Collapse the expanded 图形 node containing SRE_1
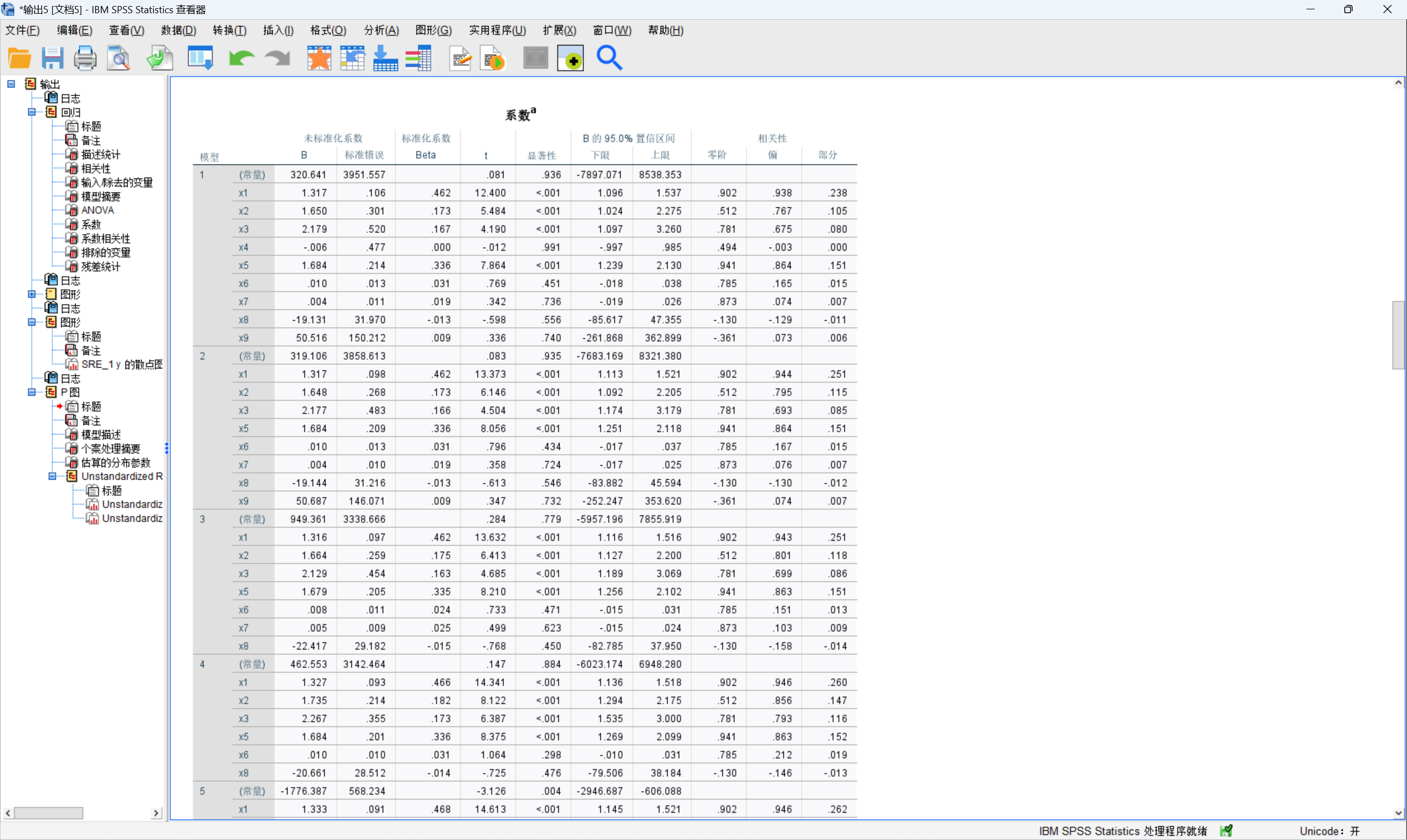Image resolution: width=1407 pixels, height=840 pixels. (32, 322)
